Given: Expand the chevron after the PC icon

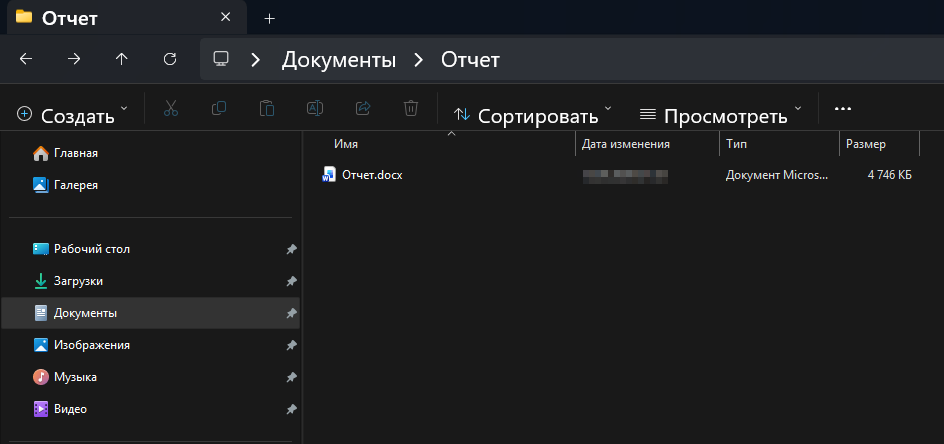Looking at the screenshot, I should pos(255,60).
